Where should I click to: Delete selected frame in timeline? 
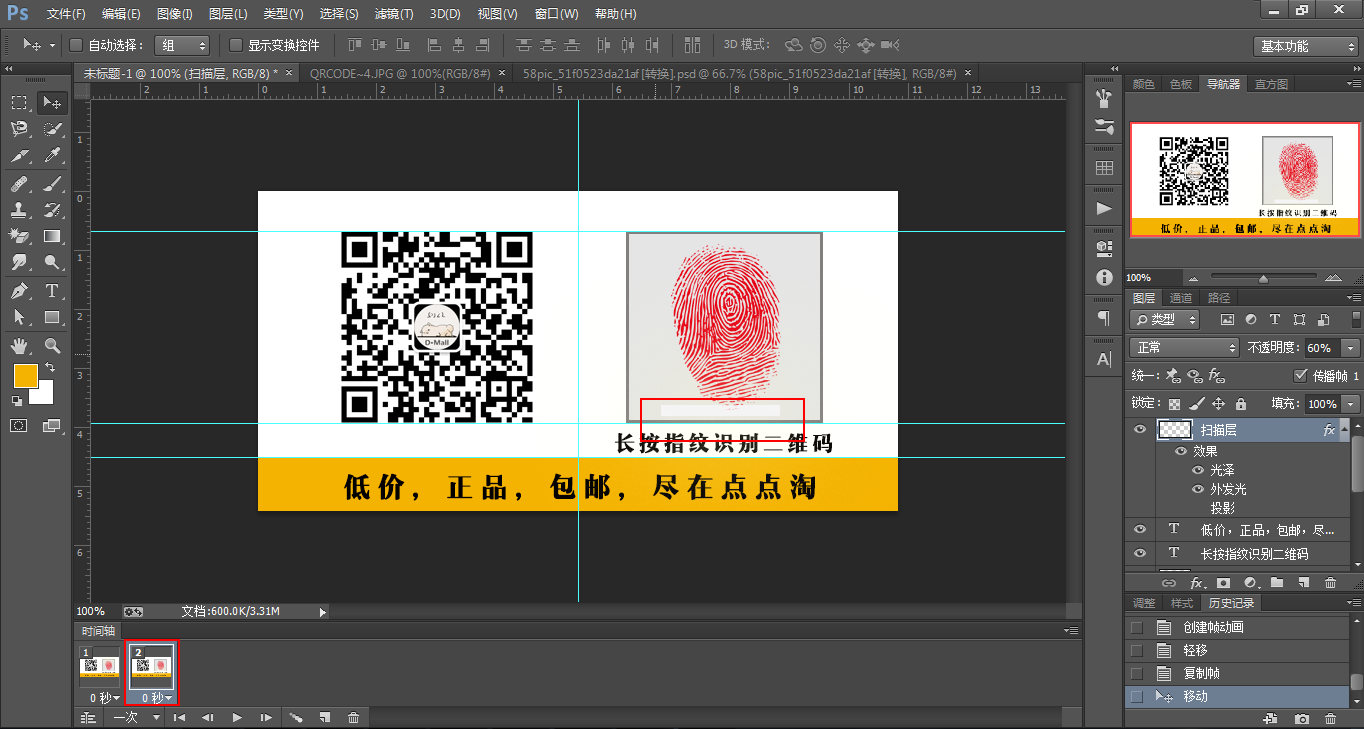click(x=353, y=717)
